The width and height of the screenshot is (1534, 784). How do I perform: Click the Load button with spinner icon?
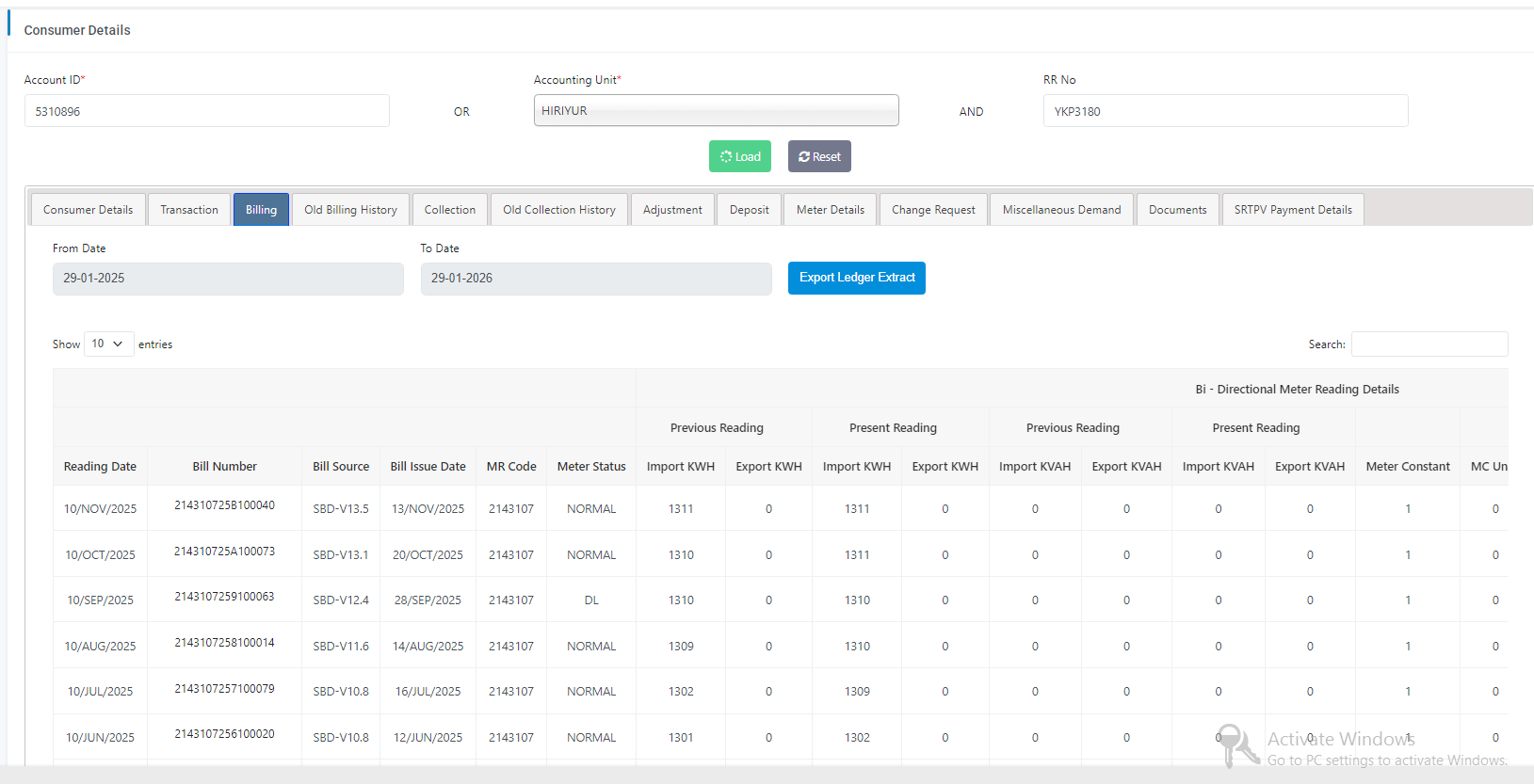(739, 156)
